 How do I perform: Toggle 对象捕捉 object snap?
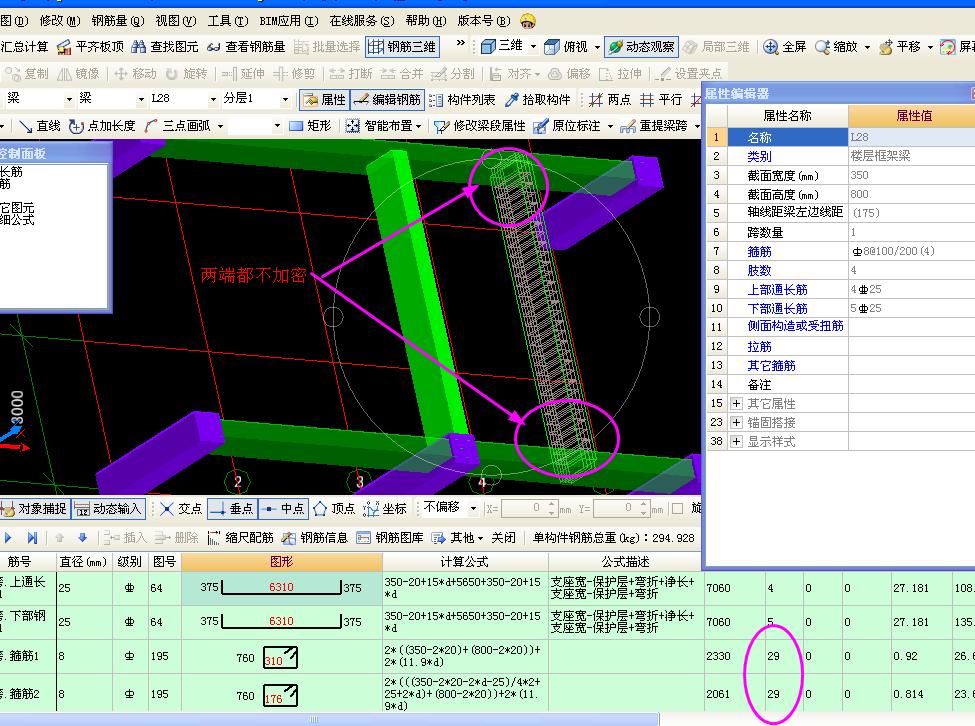click(x=34, y=509)
